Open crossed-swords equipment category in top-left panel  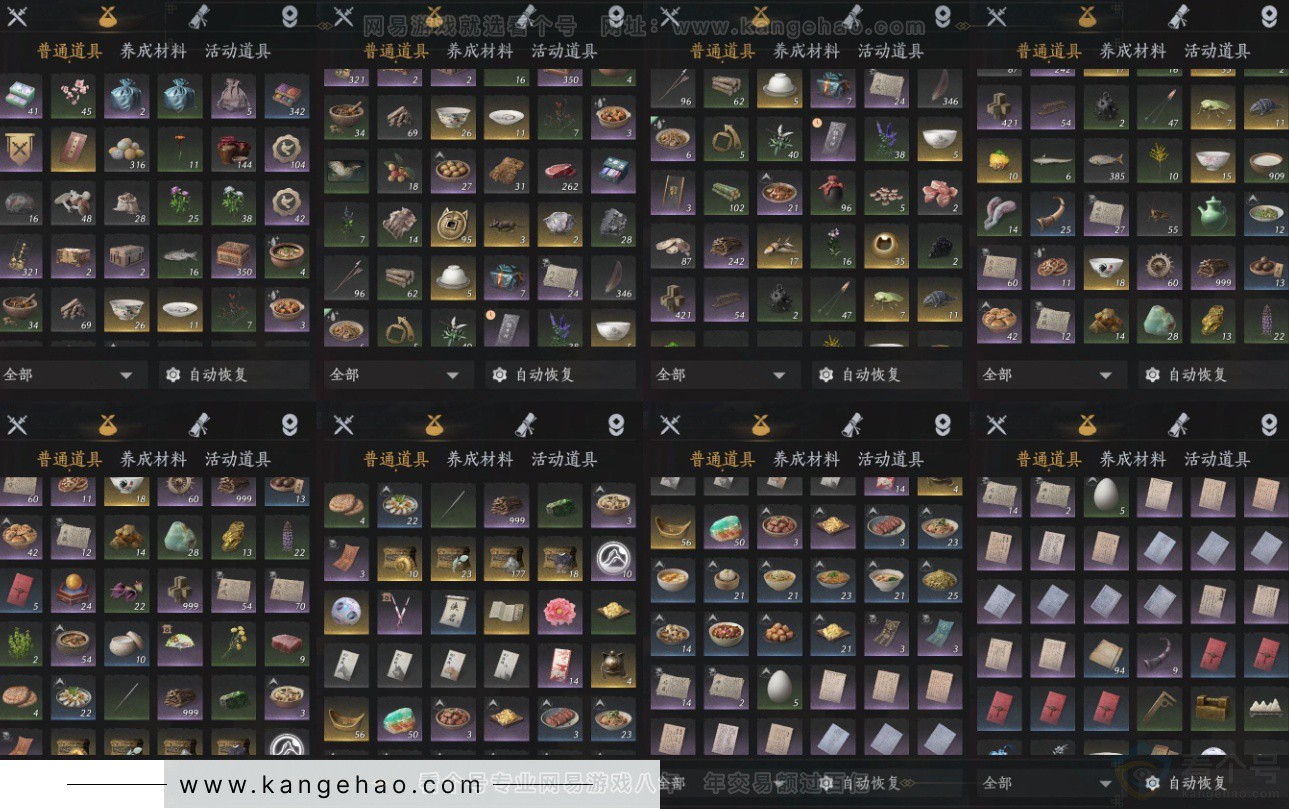(x=17, y=16)
